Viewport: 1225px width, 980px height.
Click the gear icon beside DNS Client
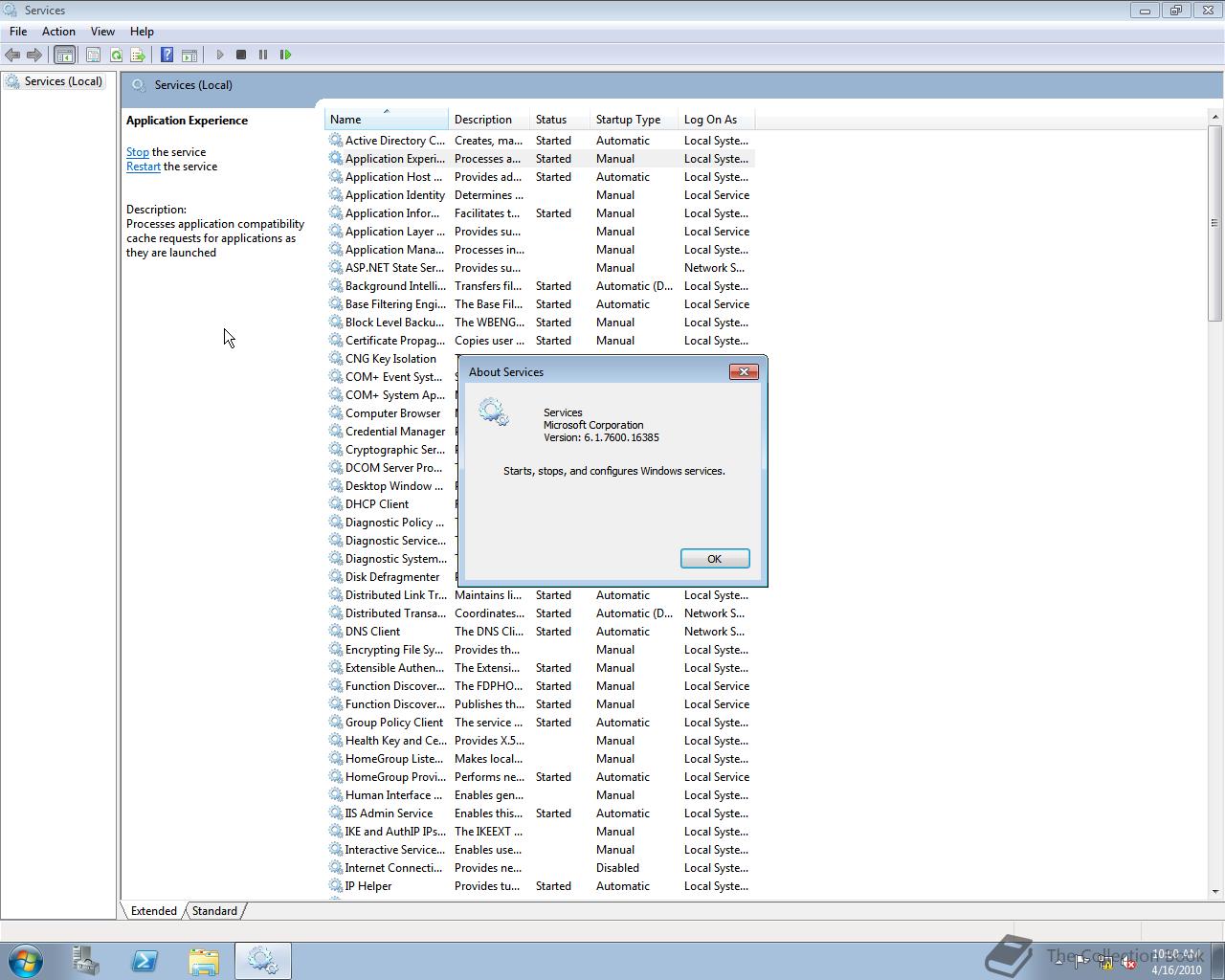336,631
